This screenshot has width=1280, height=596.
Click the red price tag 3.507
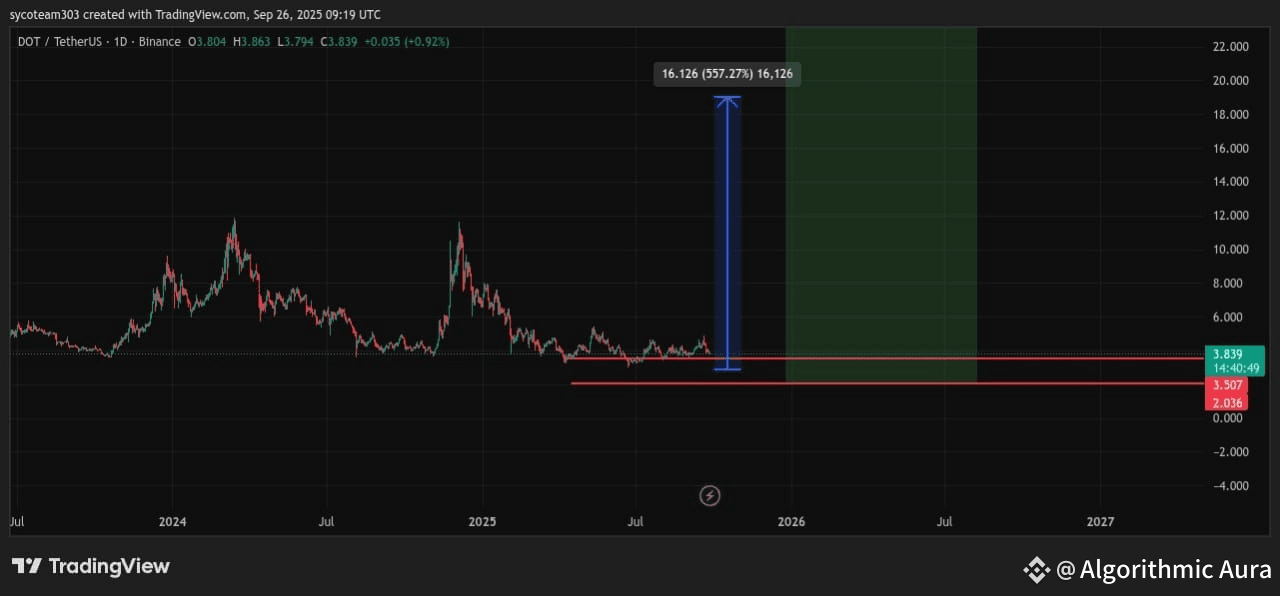(x=1227, y=385)
